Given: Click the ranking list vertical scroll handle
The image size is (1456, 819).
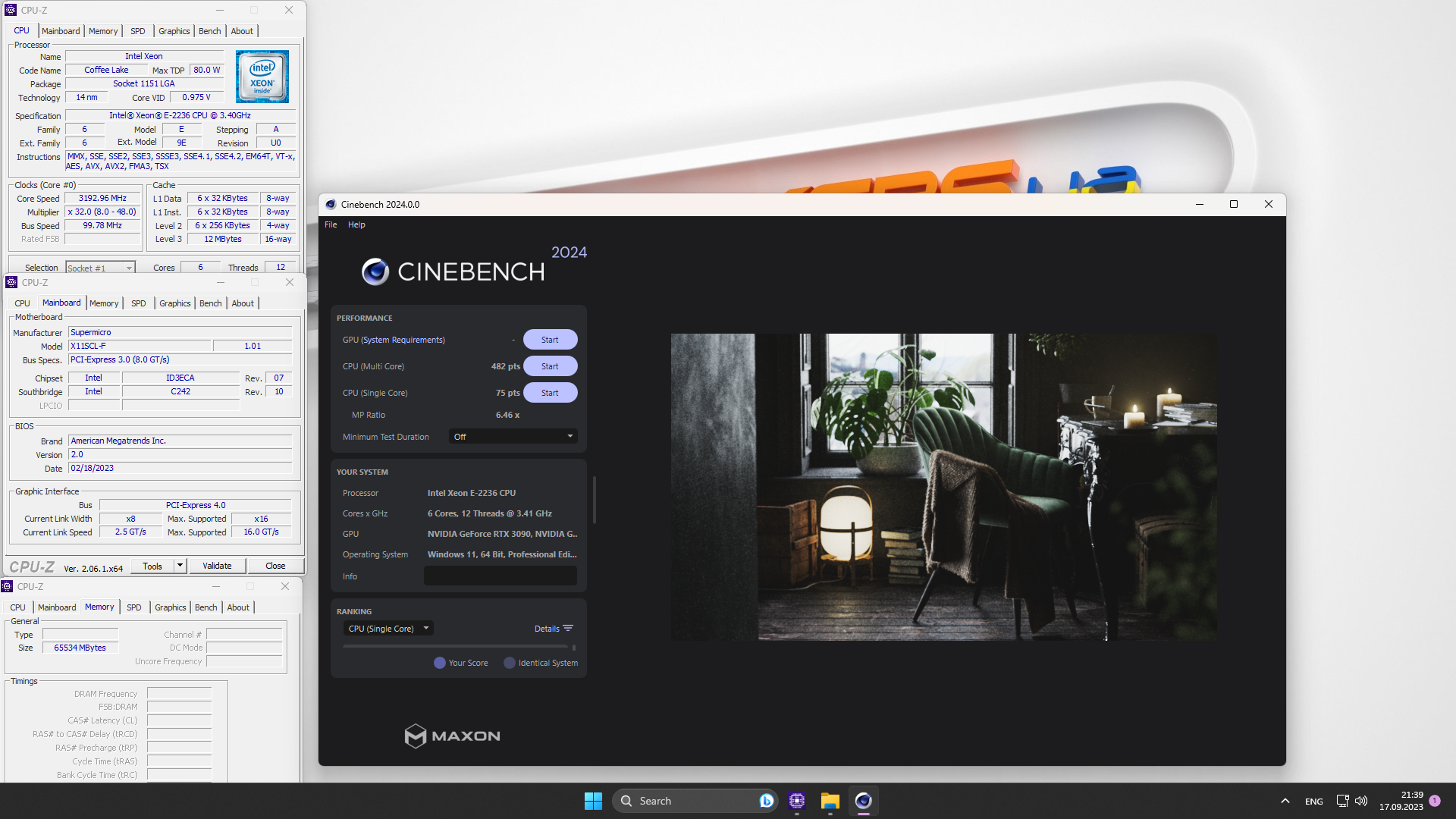Looking at the screenshot, I should tap(574, 648).
